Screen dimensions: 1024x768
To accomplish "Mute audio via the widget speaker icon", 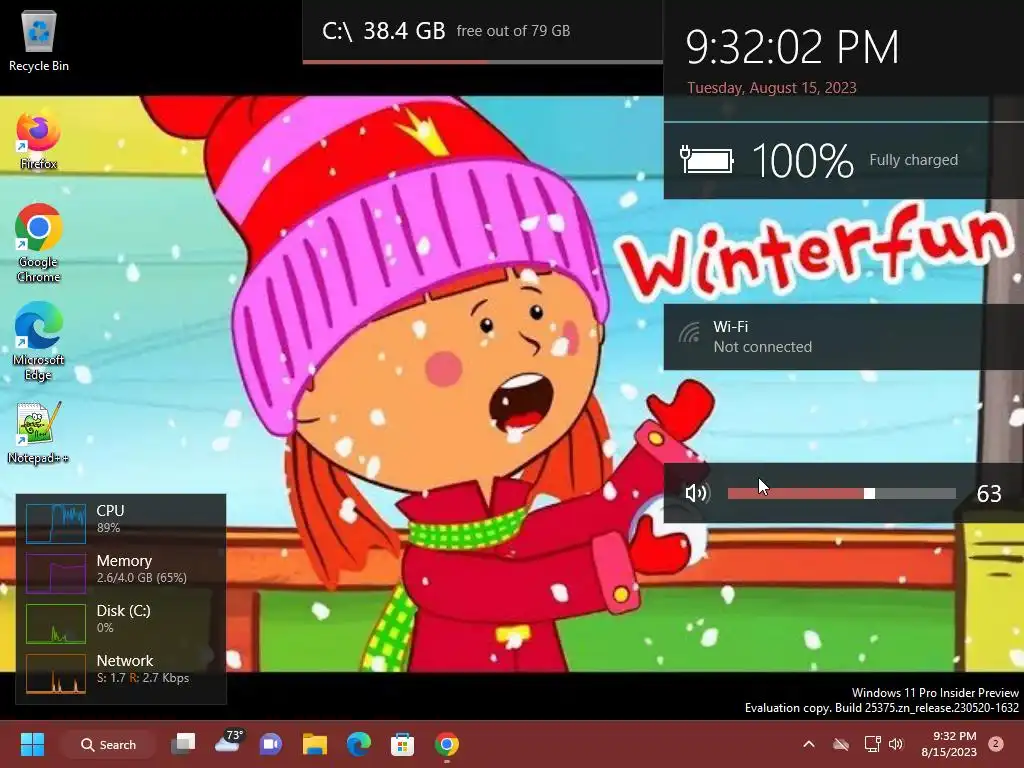I will [696, 493].
